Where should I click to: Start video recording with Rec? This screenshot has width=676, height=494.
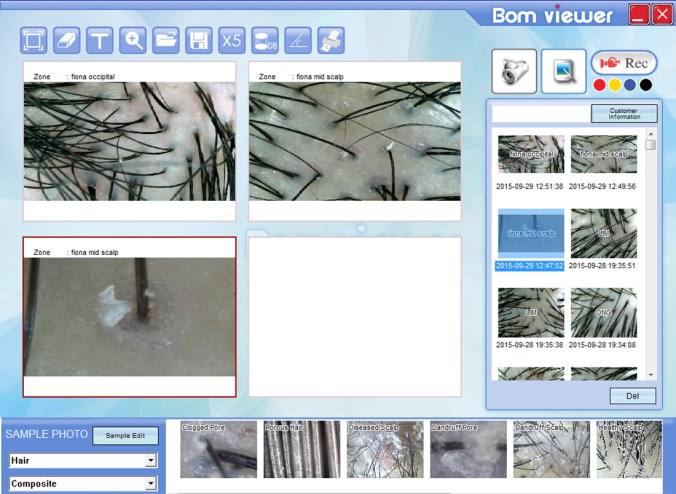(624, 63)
